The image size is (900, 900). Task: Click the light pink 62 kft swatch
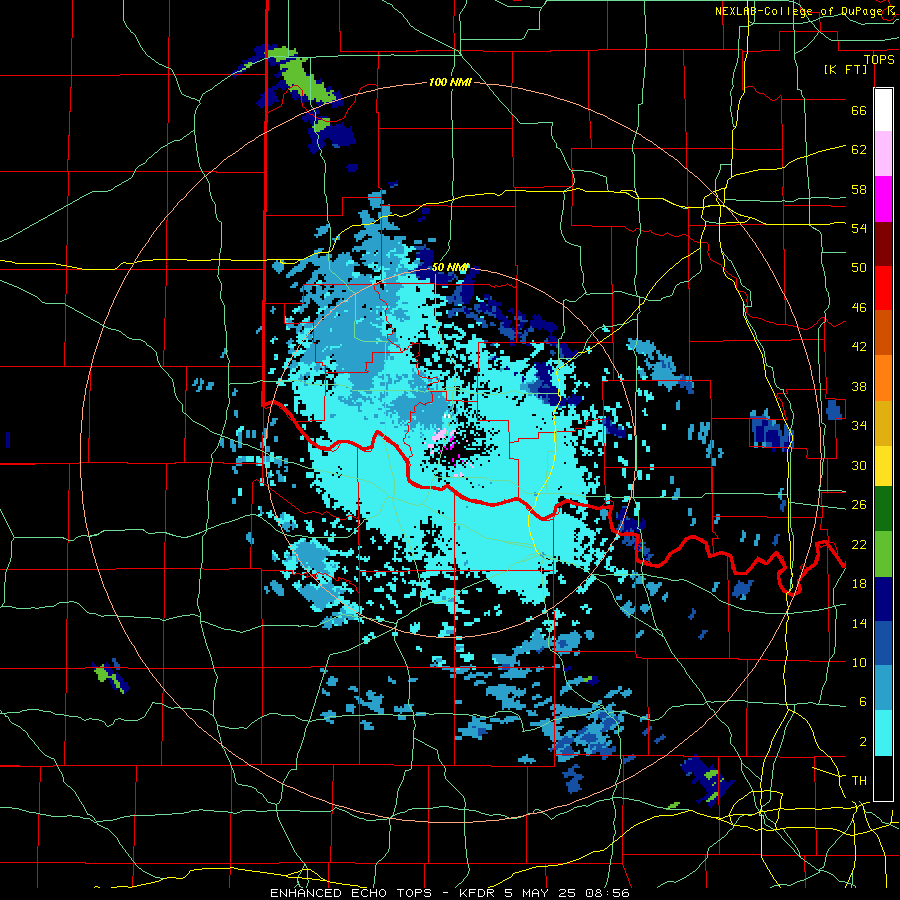(883, 153)
